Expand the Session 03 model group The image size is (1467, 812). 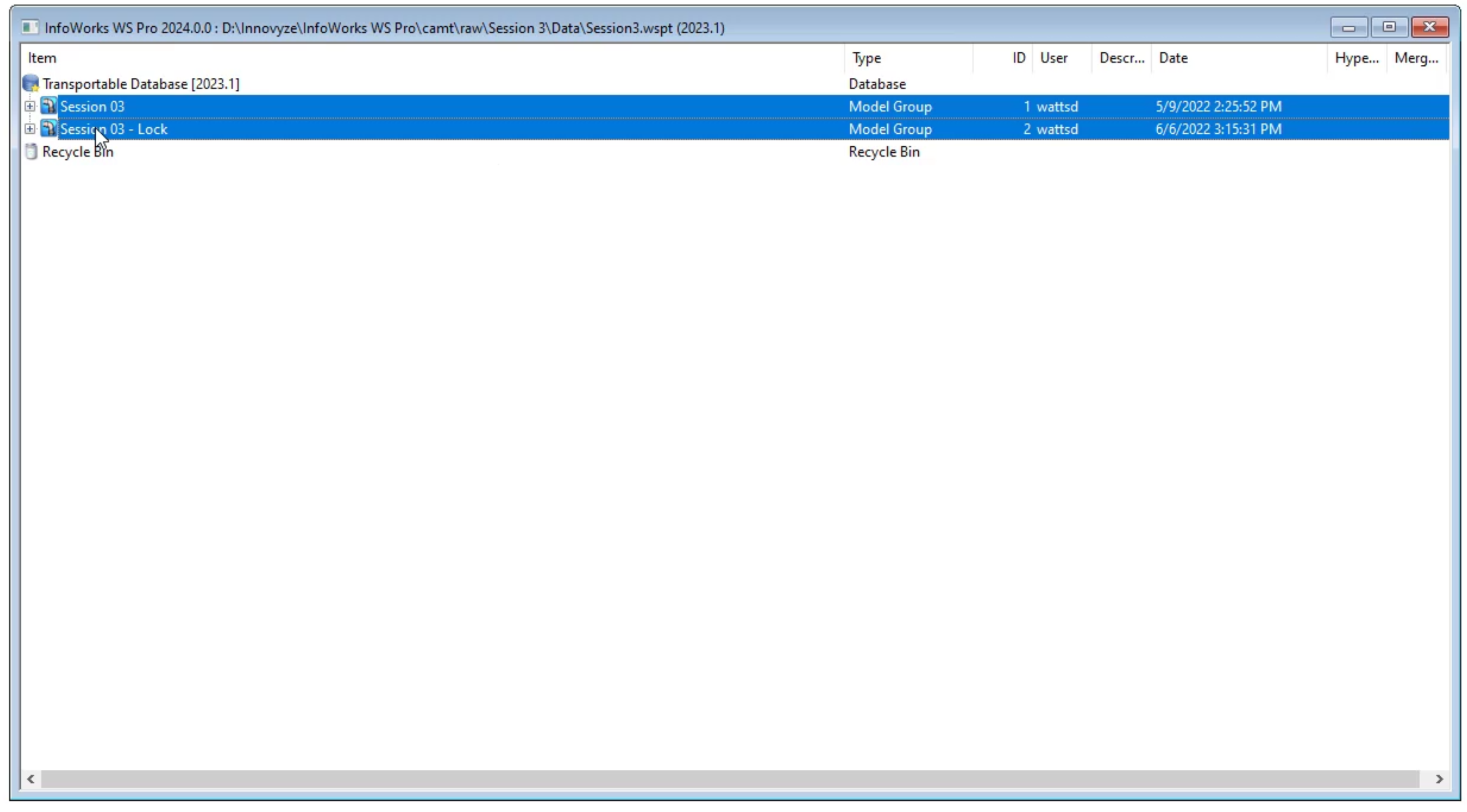(30, 106)
